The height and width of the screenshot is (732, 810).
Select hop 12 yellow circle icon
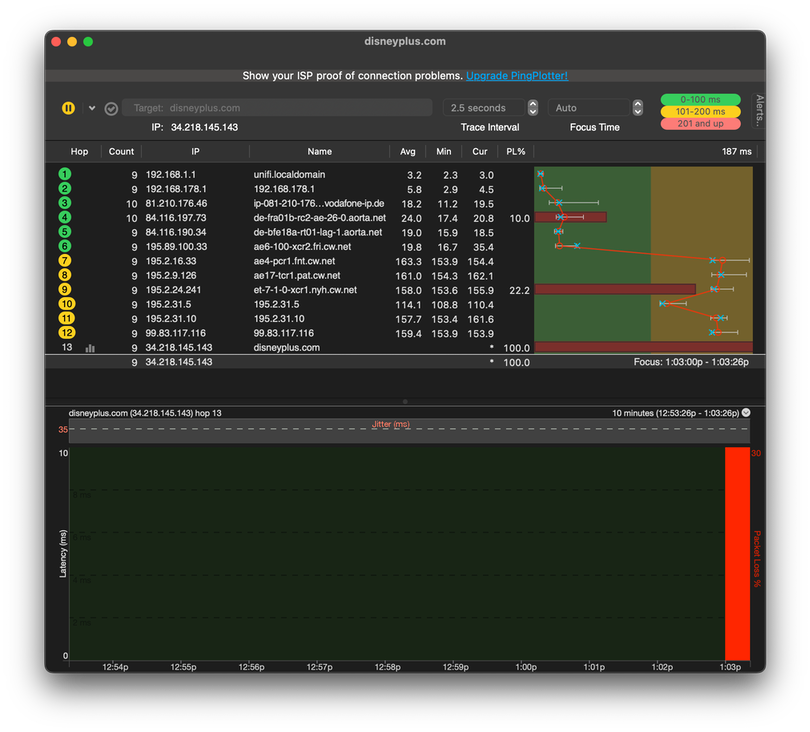(67, 333)
